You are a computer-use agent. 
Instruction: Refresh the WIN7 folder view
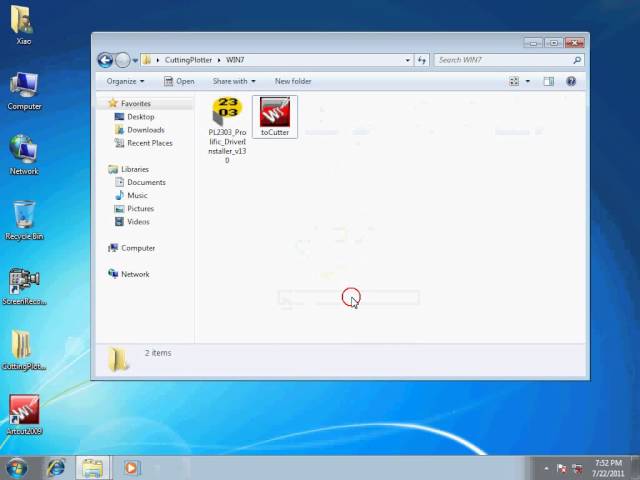point(422,60)
